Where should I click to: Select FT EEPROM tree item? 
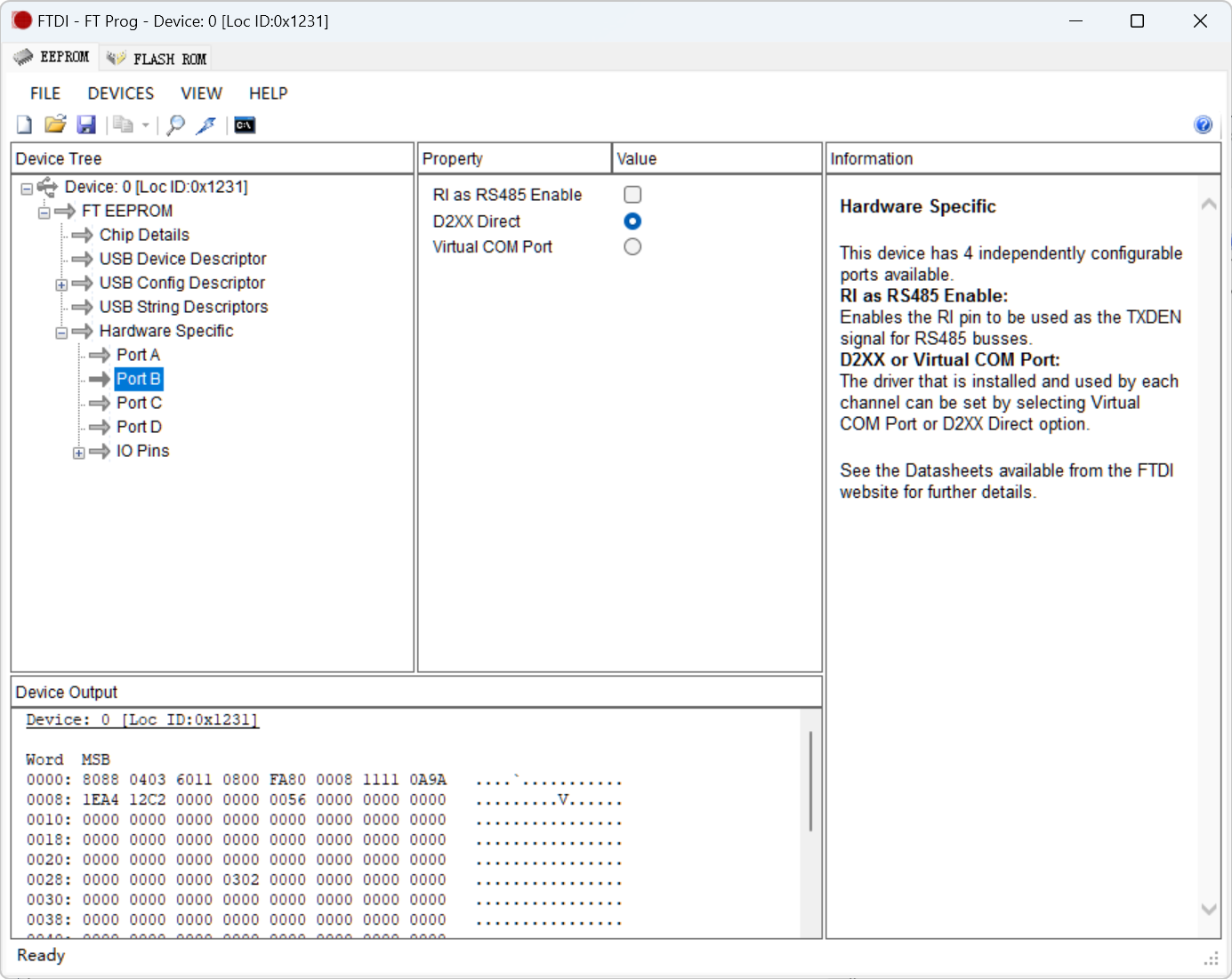(x=127, y=211)
